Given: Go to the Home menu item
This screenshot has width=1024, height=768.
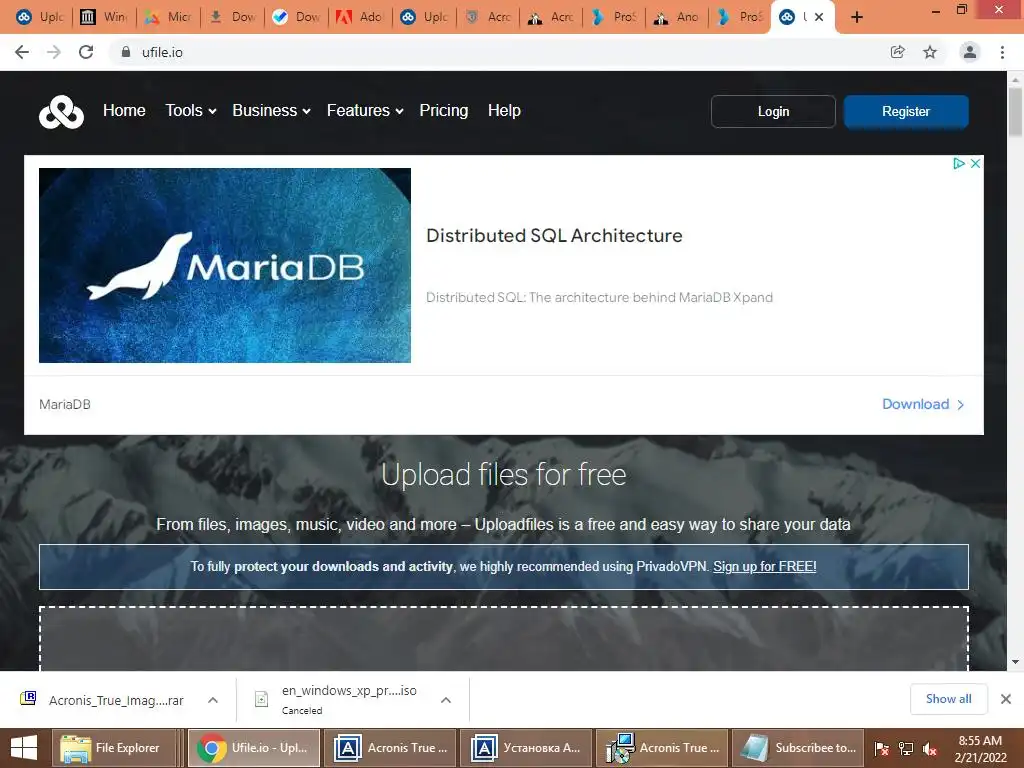Looking at the screenshot, I should coord(124,110).
